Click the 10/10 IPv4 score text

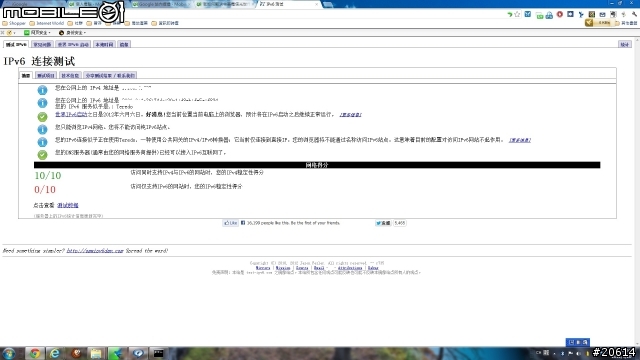(x=48, y=176)
